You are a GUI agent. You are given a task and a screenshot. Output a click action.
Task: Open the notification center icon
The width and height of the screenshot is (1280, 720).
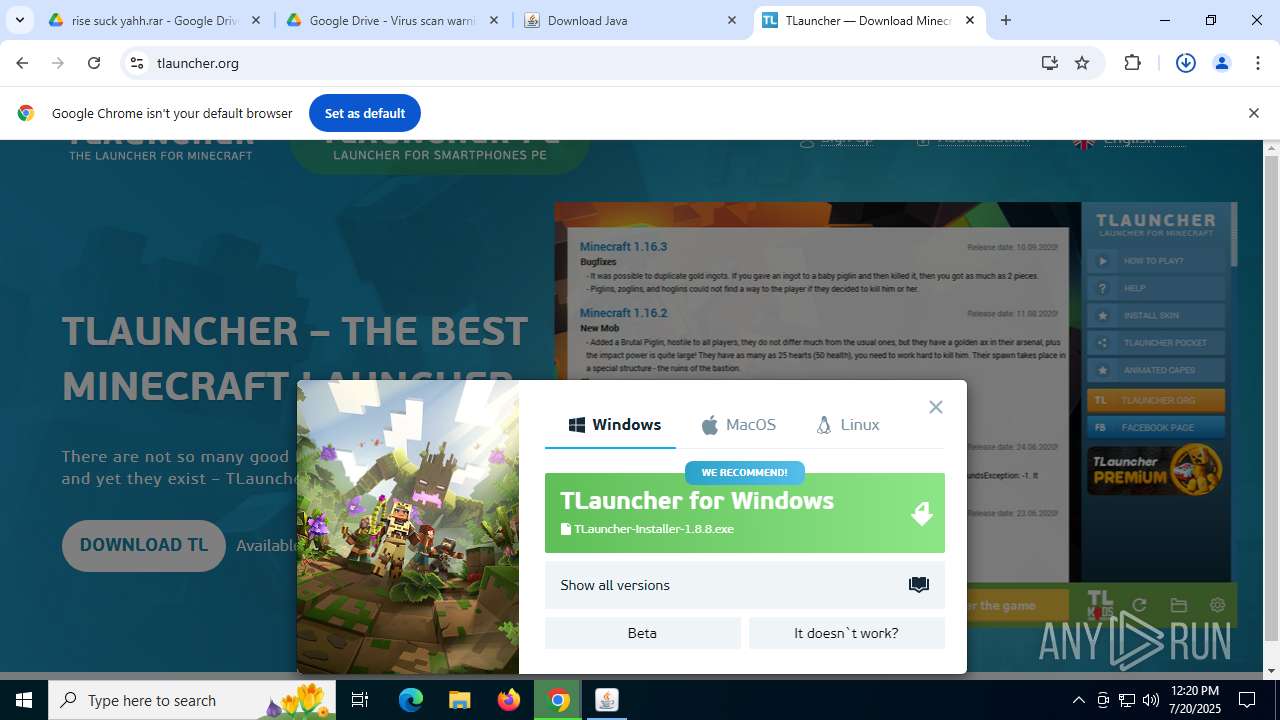point(1247,700)
